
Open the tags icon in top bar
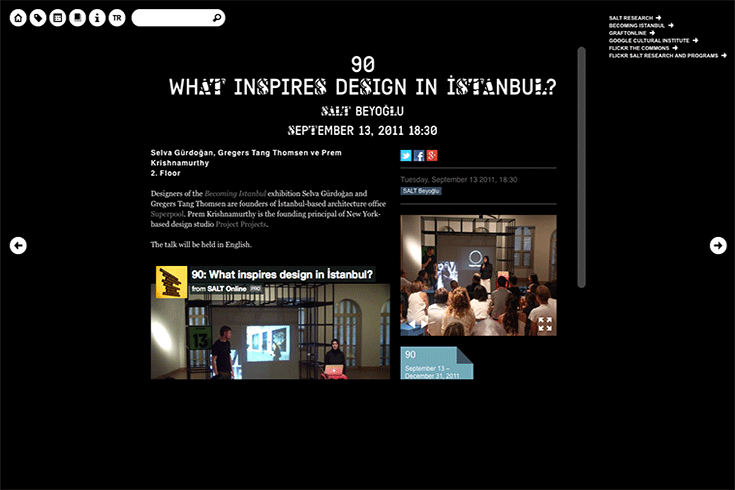tap(38, 18)
